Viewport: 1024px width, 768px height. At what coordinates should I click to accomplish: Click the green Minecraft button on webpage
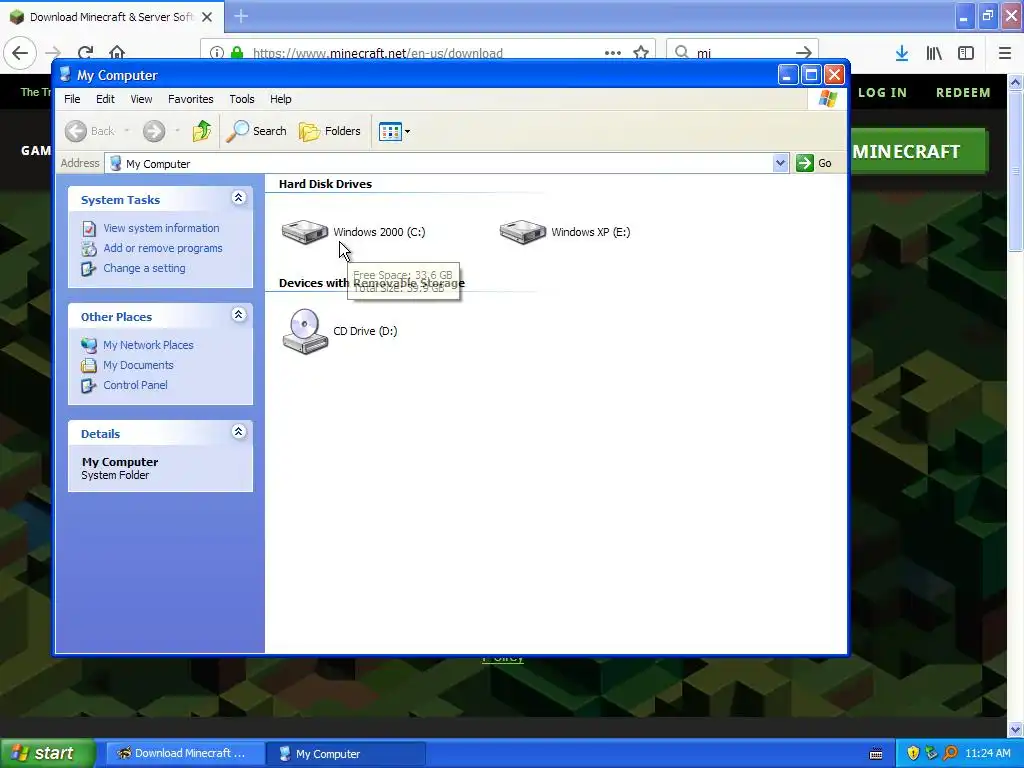(x=919, y=151)
